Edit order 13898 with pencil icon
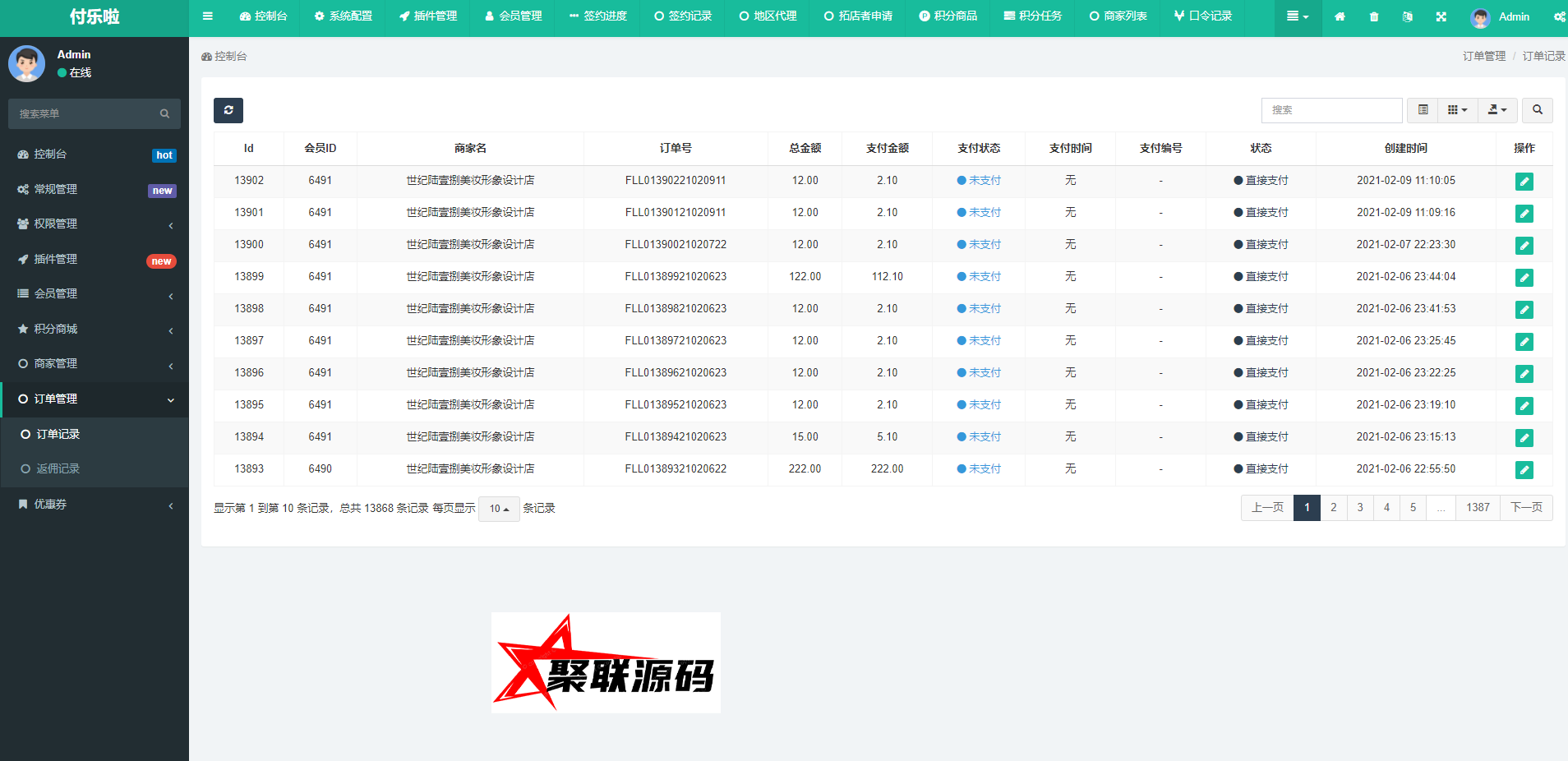 [1524, 310]
